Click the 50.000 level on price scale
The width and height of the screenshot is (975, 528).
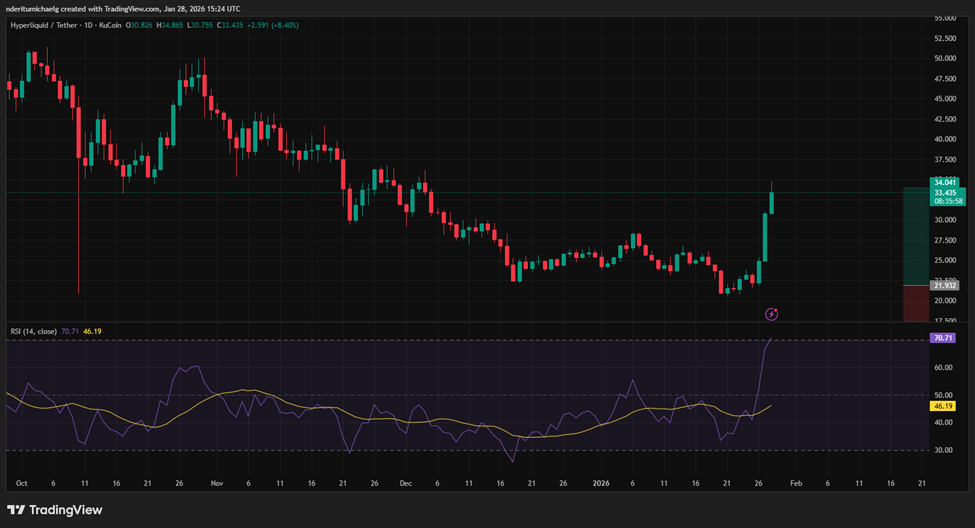[x=945, y=58]
